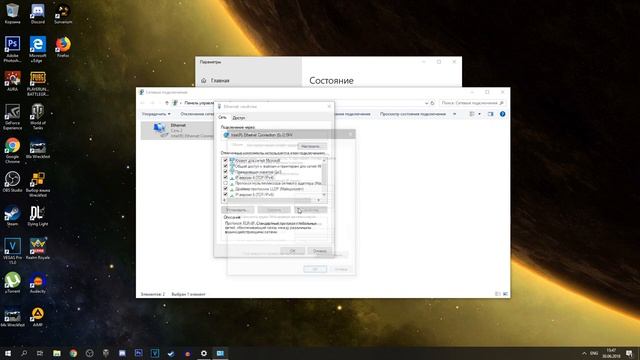
Task: Click Отключение сетевого устройства toolbar item
Action: pyautogui.click(x=197, y=114)
